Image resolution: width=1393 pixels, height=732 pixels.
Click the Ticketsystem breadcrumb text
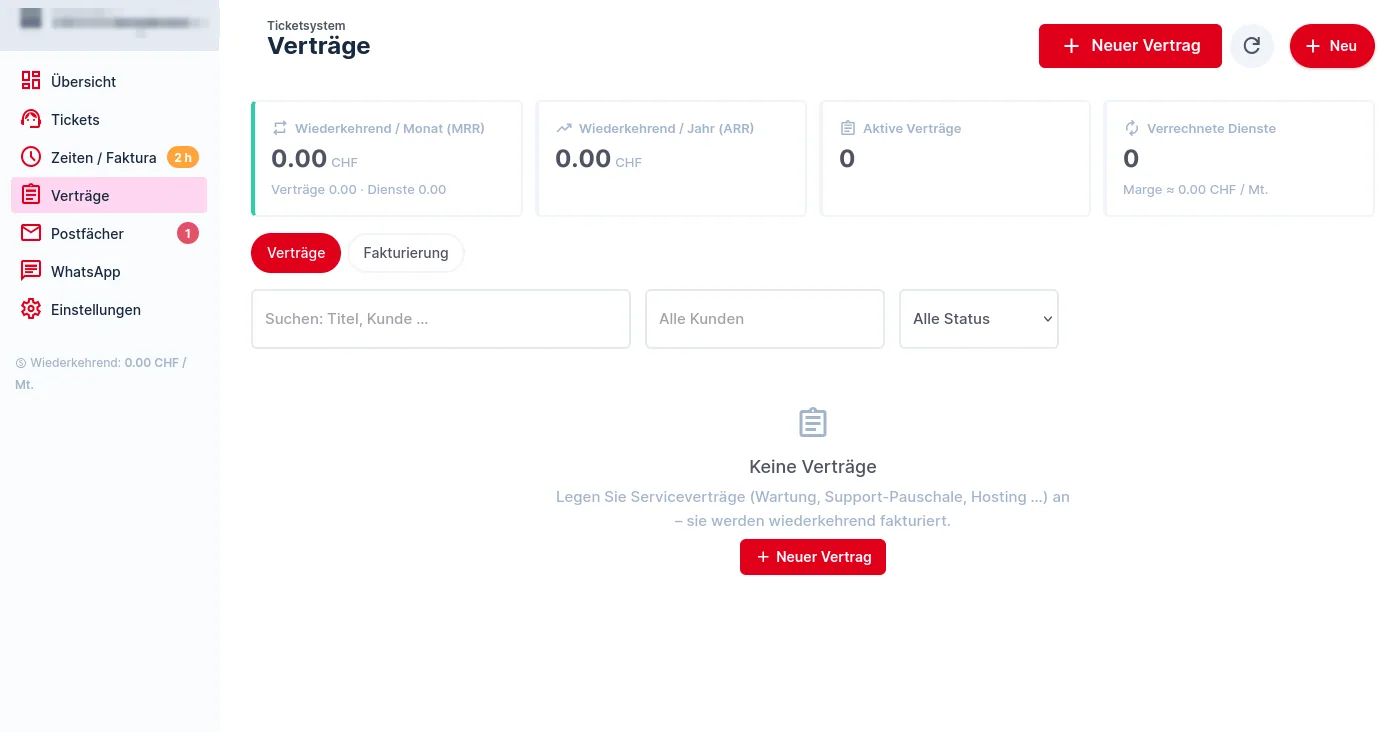coord(306,25)
